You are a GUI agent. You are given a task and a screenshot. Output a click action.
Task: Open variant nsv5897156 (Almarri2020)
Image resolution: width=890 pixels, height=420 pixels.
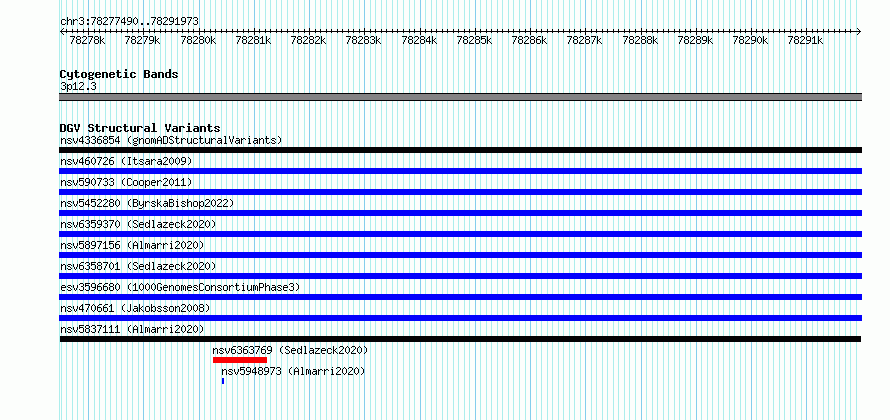coord(132,245)
